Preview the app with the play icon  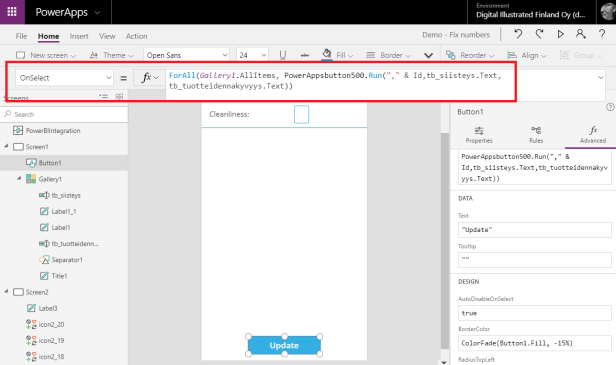click(561, 34)
